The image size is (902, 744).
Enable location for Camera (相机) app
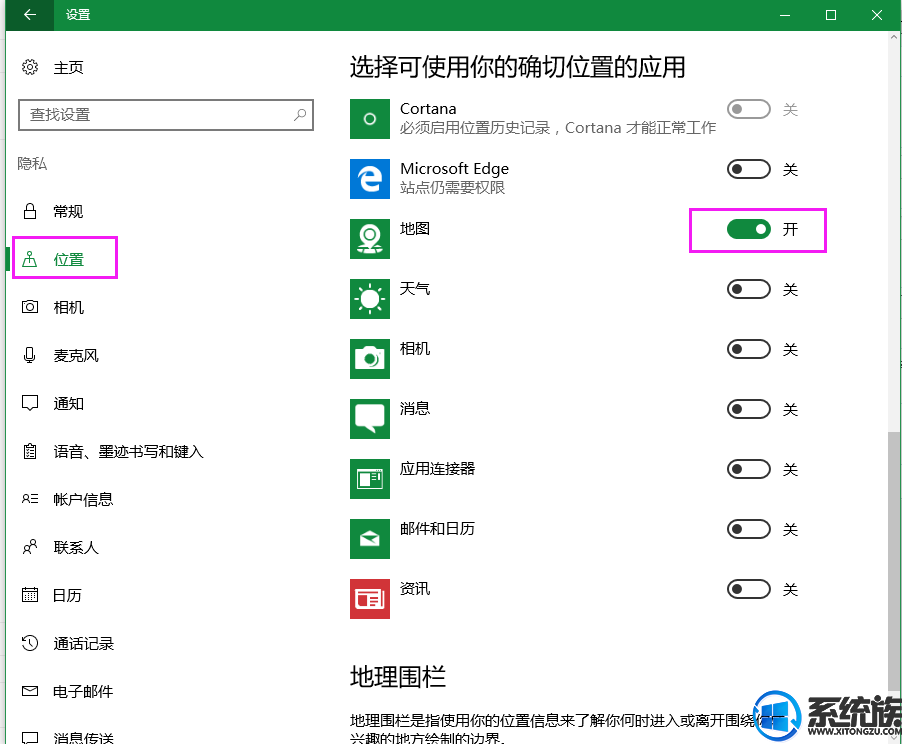748,349
